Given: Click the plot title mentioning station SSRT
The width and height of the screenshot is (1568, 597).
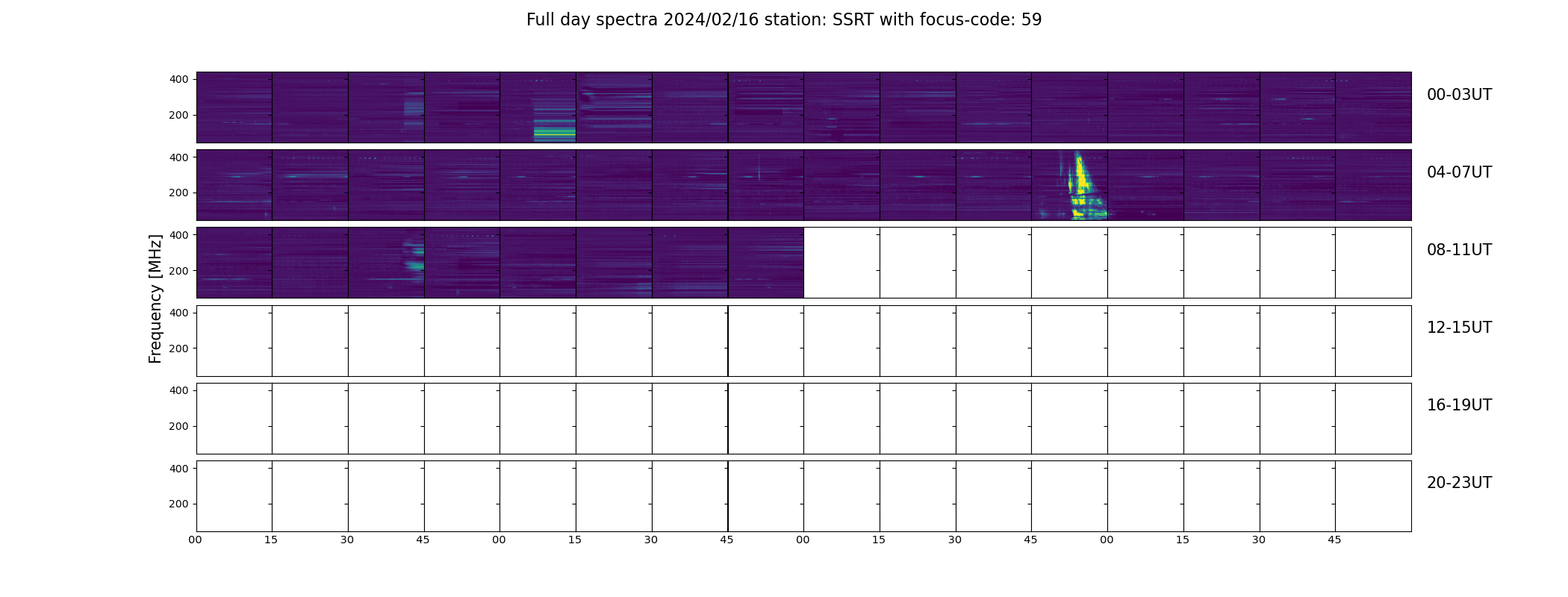Looking at the screenshot, I should click(x=784, y=20).
